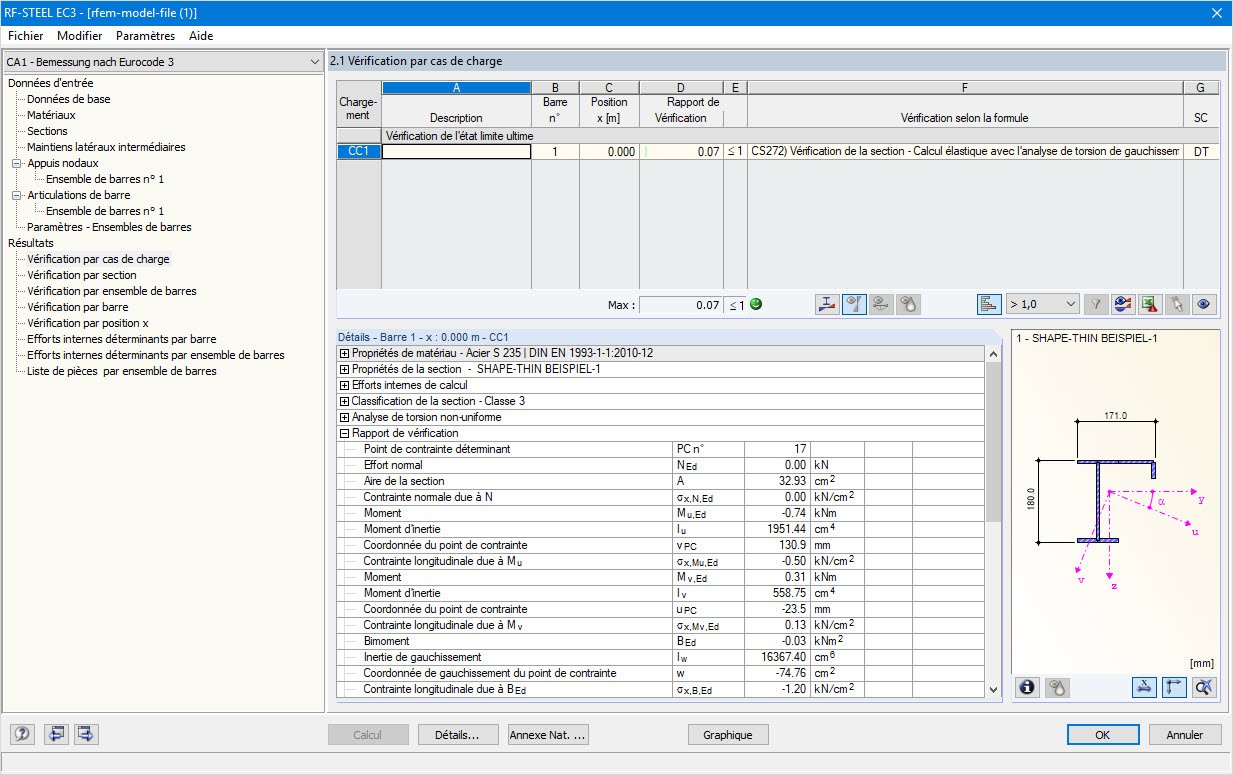Expand Propriétés de matériau row
This screenshot has height=775, width=1233.
345,353
